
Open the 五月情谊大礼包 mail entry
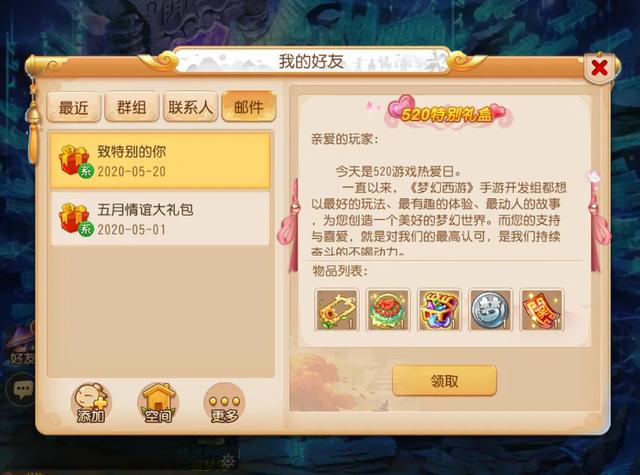click(x=160, y=218)
